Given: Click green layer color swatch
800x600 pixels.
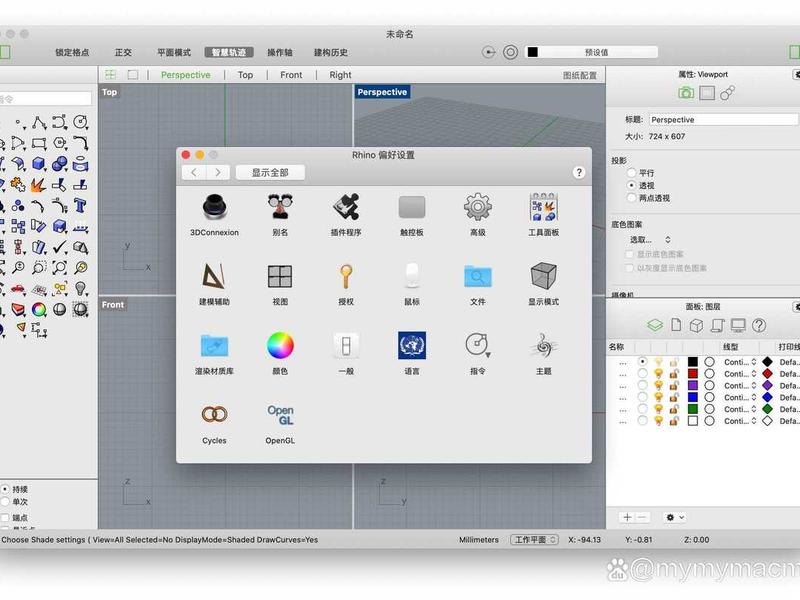Looking at the screenshot, I should point(692,409).
